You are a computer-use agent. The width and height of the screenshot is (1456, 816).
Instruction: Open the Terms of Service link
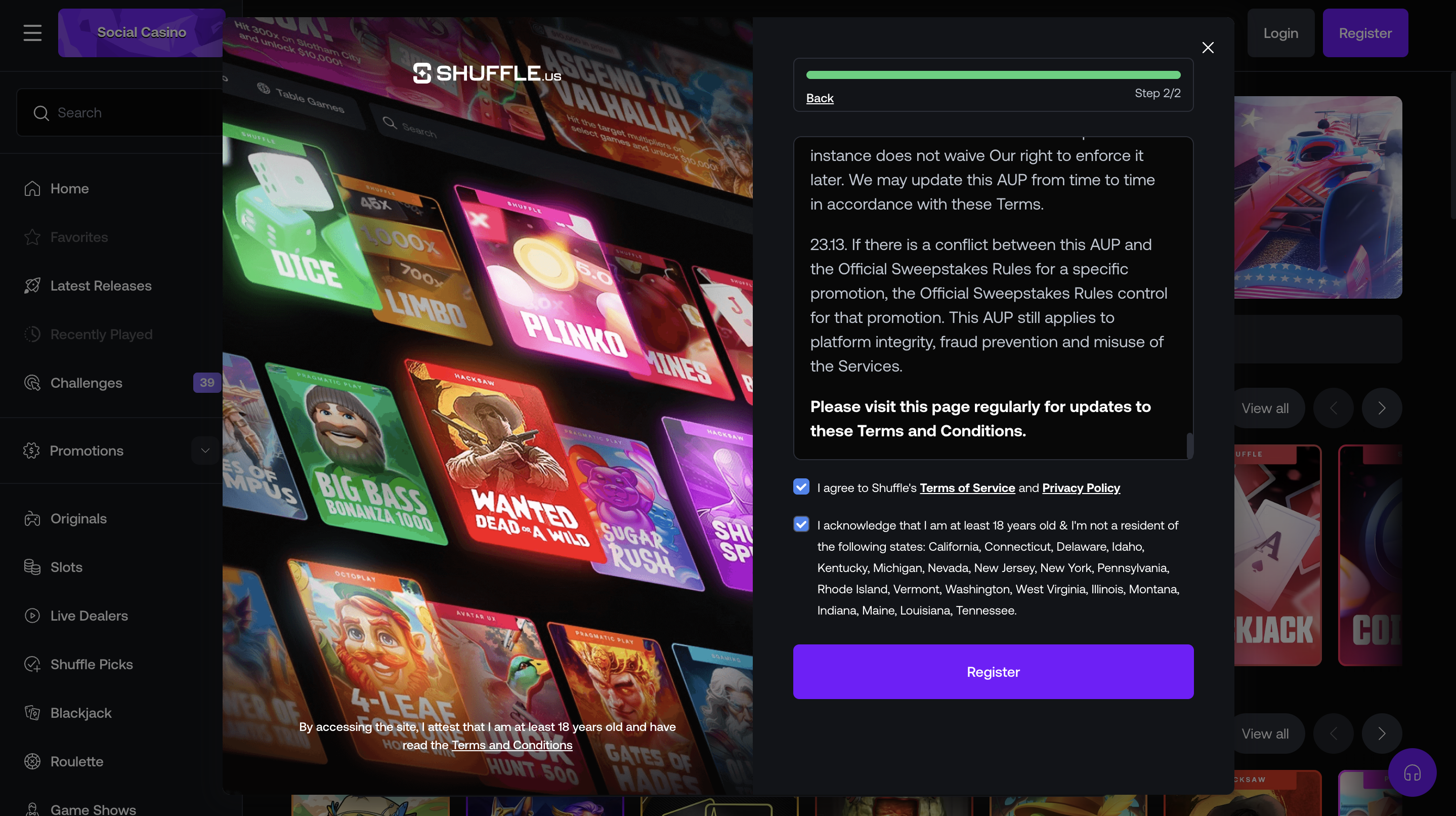(x=967, y=488)
